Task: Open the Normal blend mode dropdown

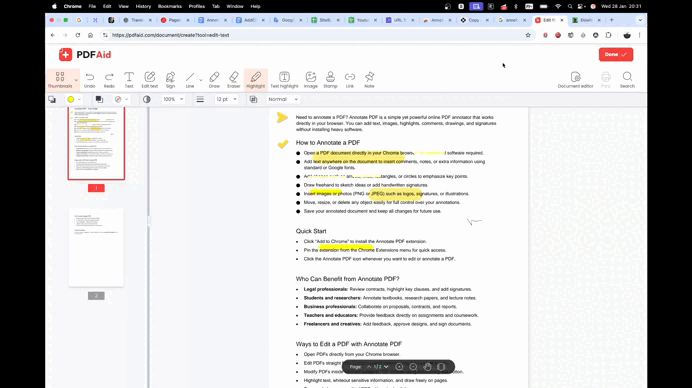Action: tap(283, 99)
